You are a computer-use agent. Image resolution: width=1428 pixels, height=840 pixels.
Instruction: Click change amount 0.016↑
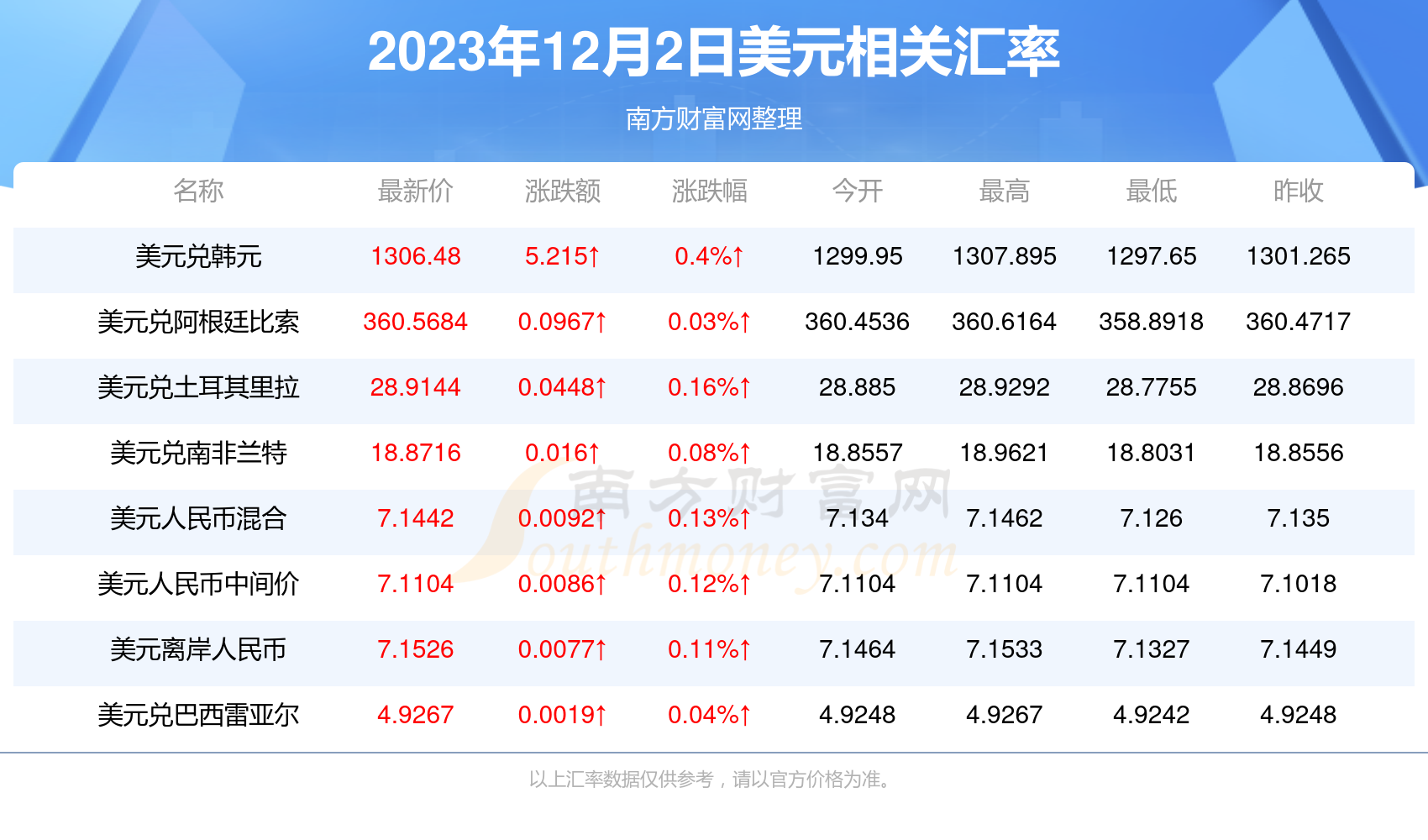[x=563, y=453]
